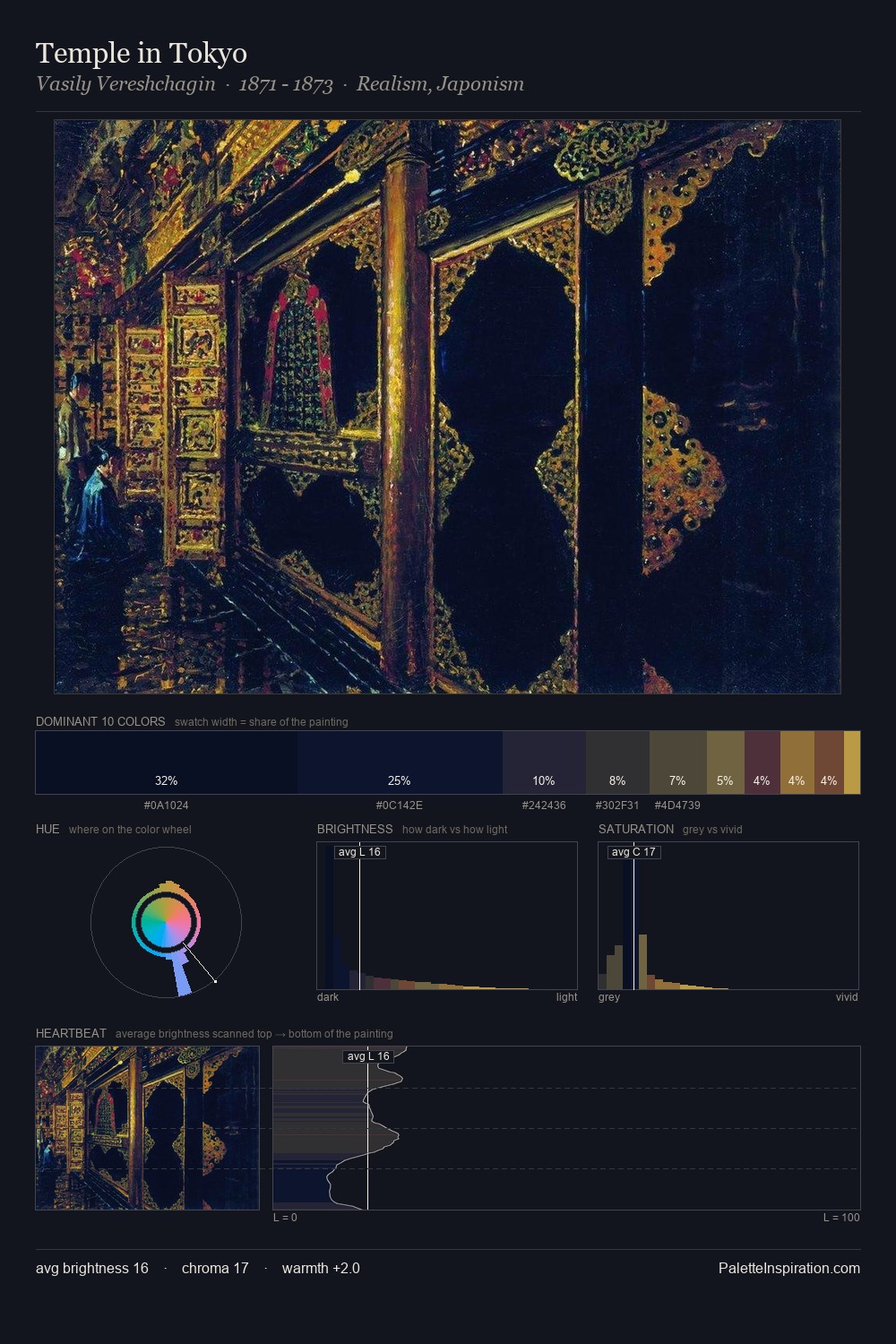The image size is (896, 1344).
Task: Click hex code #0C142E
Action: (400, 806)
